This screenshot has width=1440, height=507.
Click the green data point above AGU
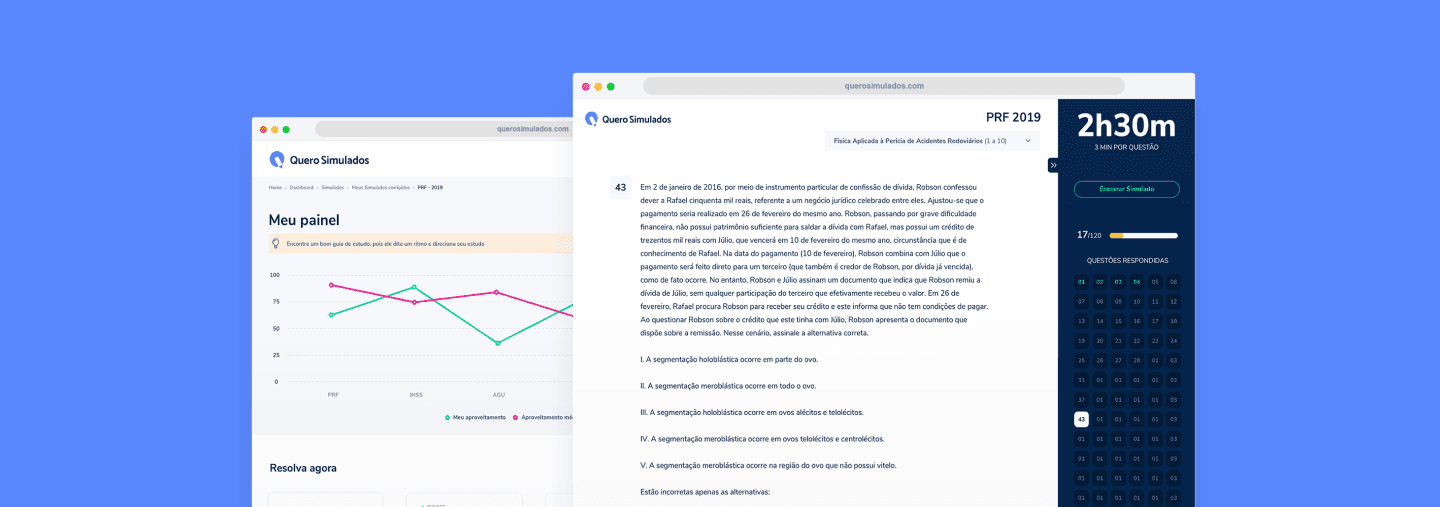point(498,343)
